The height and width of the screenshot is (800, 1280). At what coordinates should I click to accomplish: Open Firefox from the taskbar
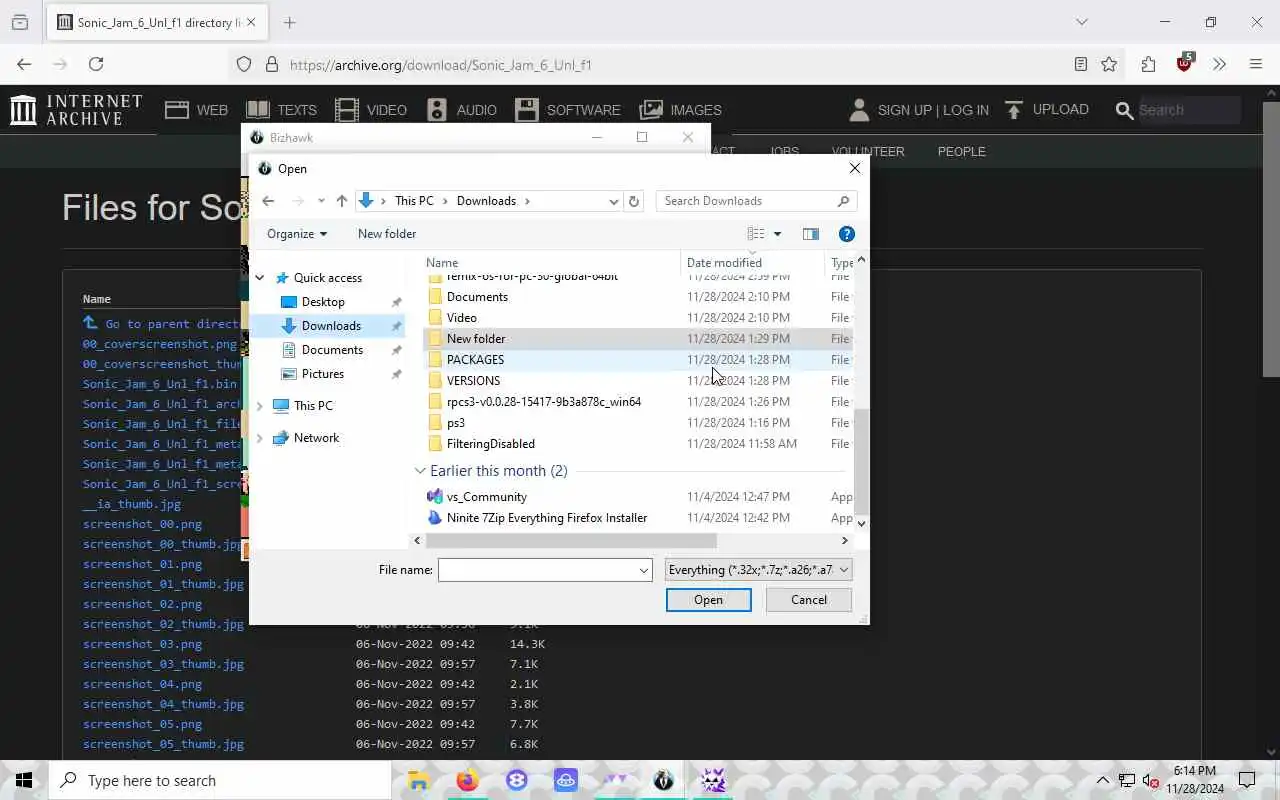[x=467, y=780]
